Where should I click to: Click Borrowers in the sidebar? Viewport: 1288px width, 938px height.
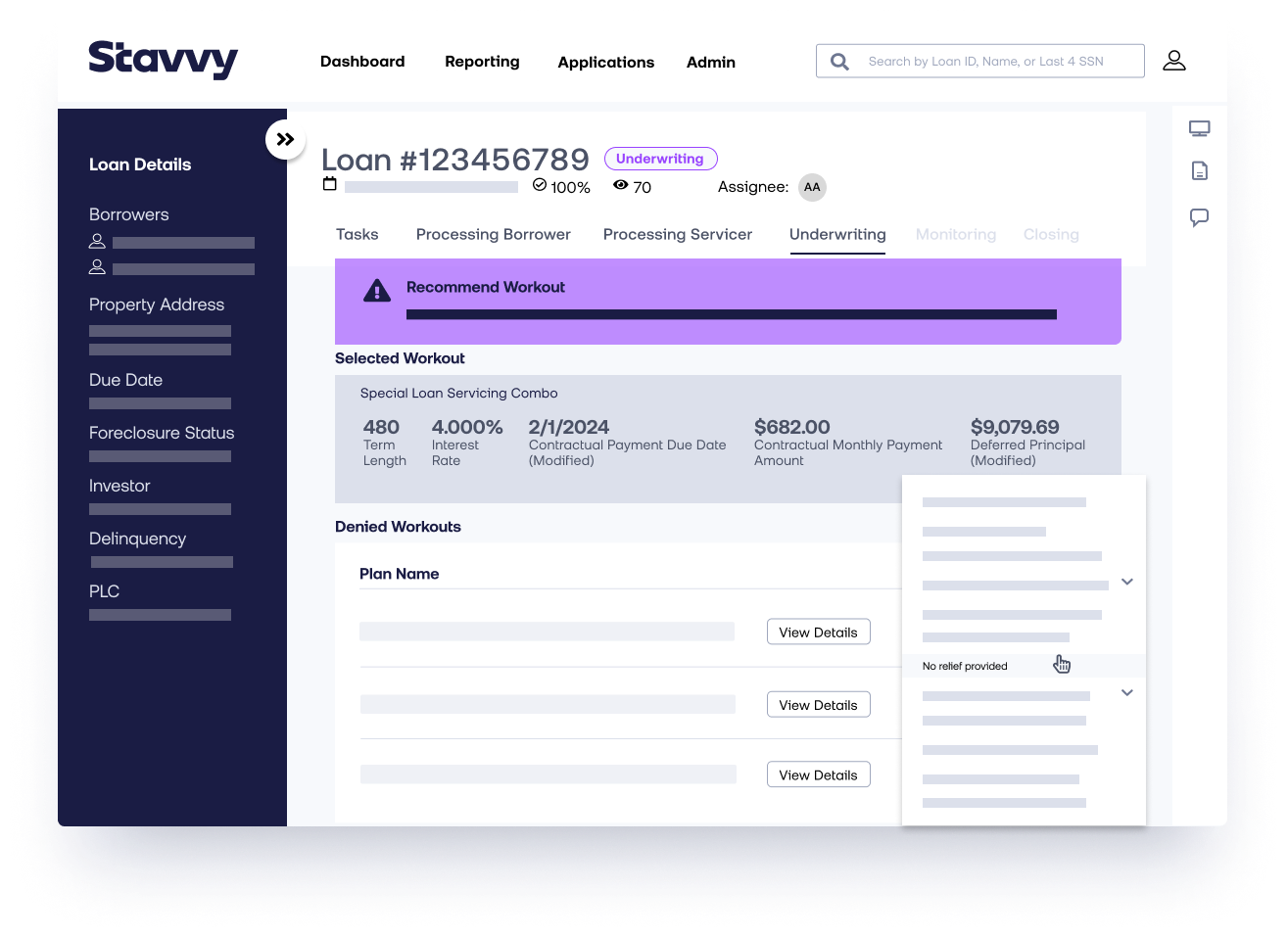pyautogui.click(x=129, y=214)
